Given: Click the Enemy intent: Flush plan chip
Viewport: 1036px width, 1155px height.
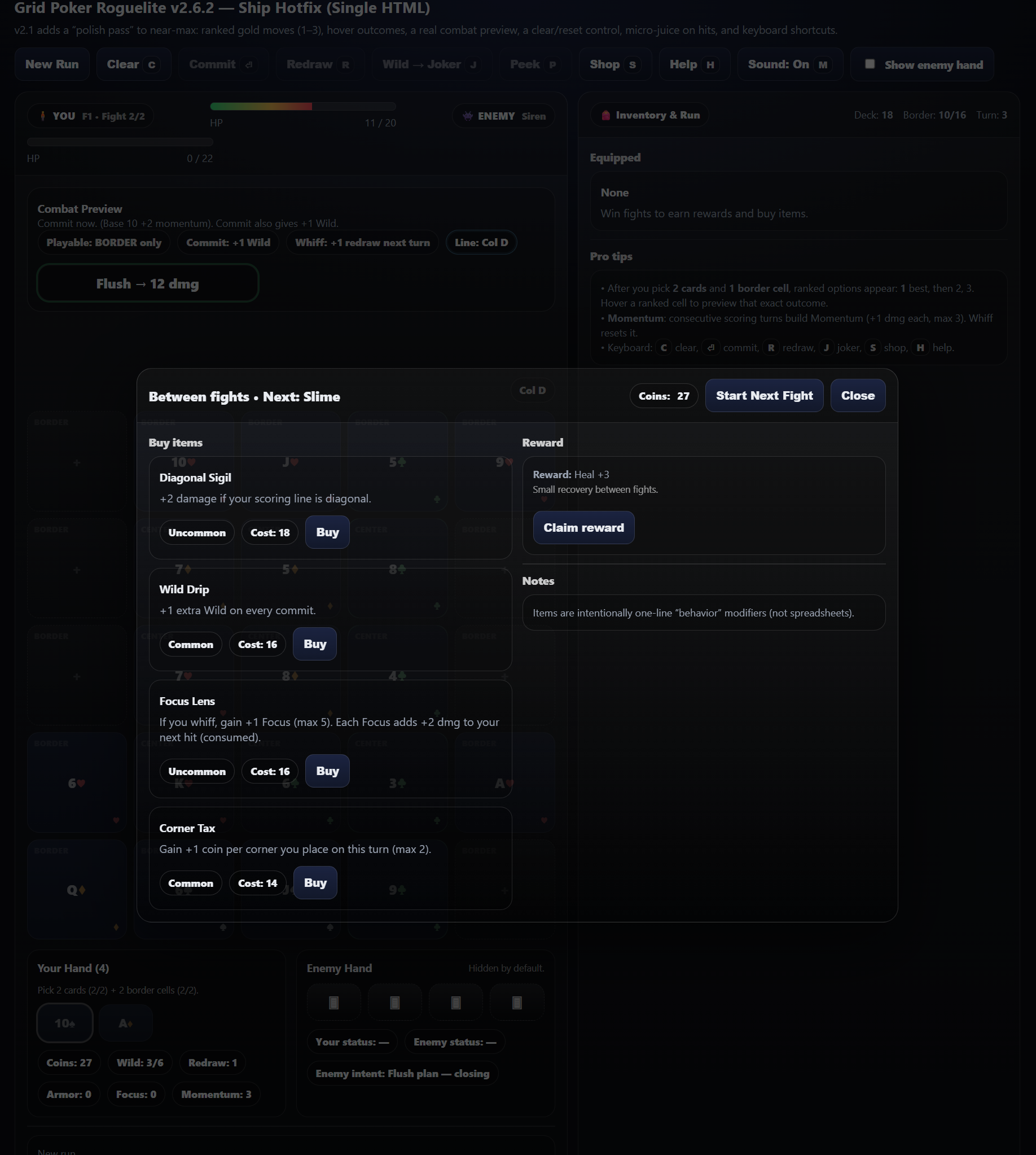Looking at the screenshot, I should point(402,1073).
